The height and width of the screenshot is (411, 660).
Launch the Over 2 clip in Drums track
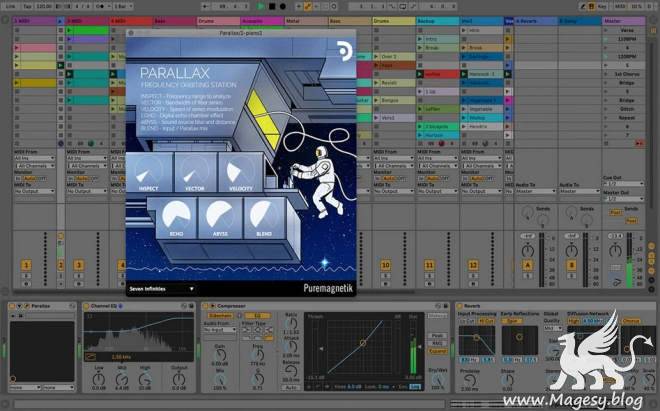[376, 56]
